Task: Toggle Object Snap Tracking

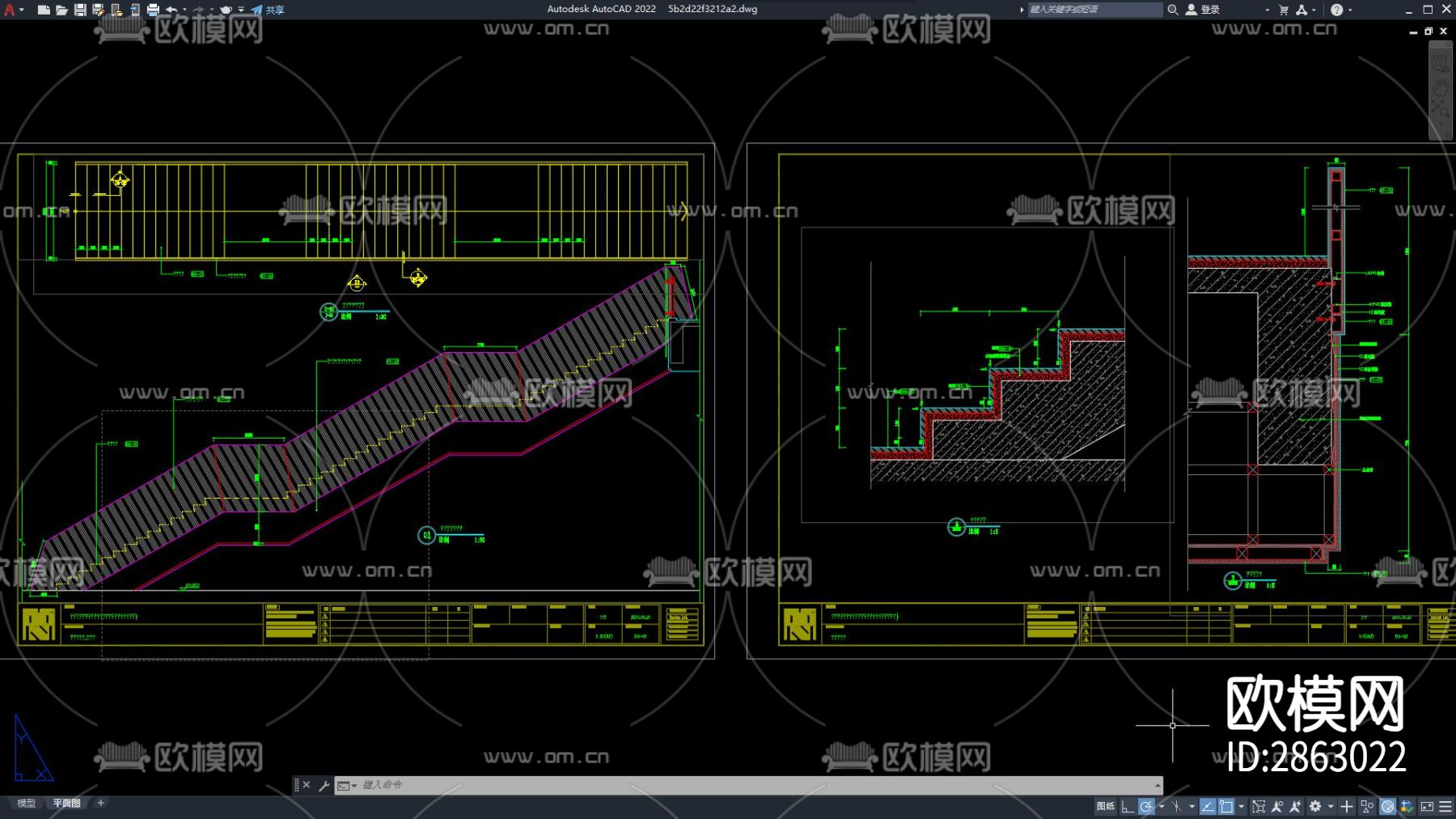Action: pyautogui.click(x=1208, y=806)
